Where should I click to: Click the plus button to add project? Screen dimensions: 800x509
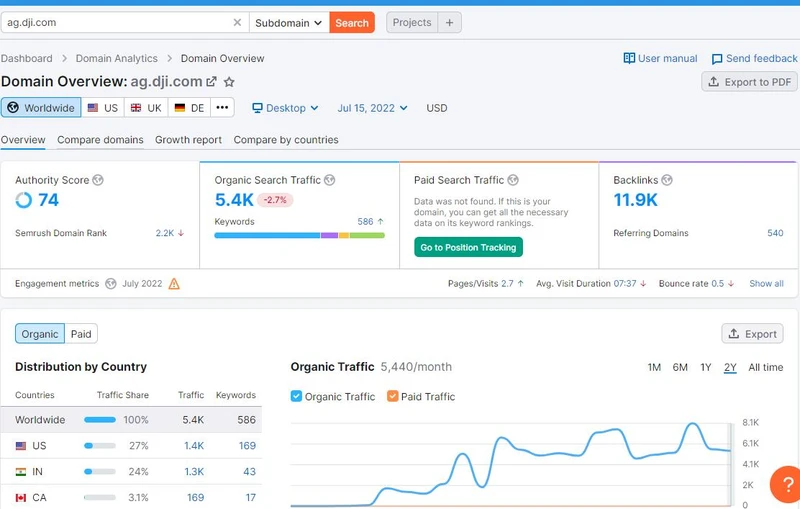449,22
